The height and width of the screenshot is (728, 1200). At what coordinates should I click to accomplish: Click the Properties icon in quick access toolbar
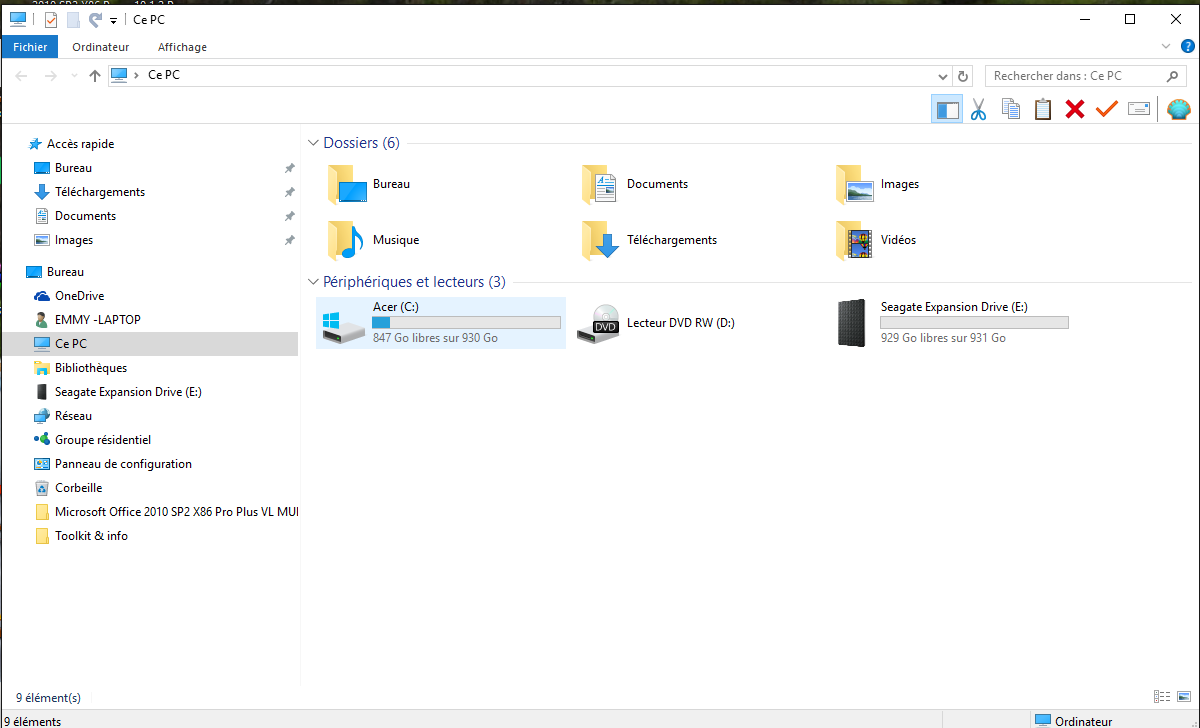pos(51,20)
